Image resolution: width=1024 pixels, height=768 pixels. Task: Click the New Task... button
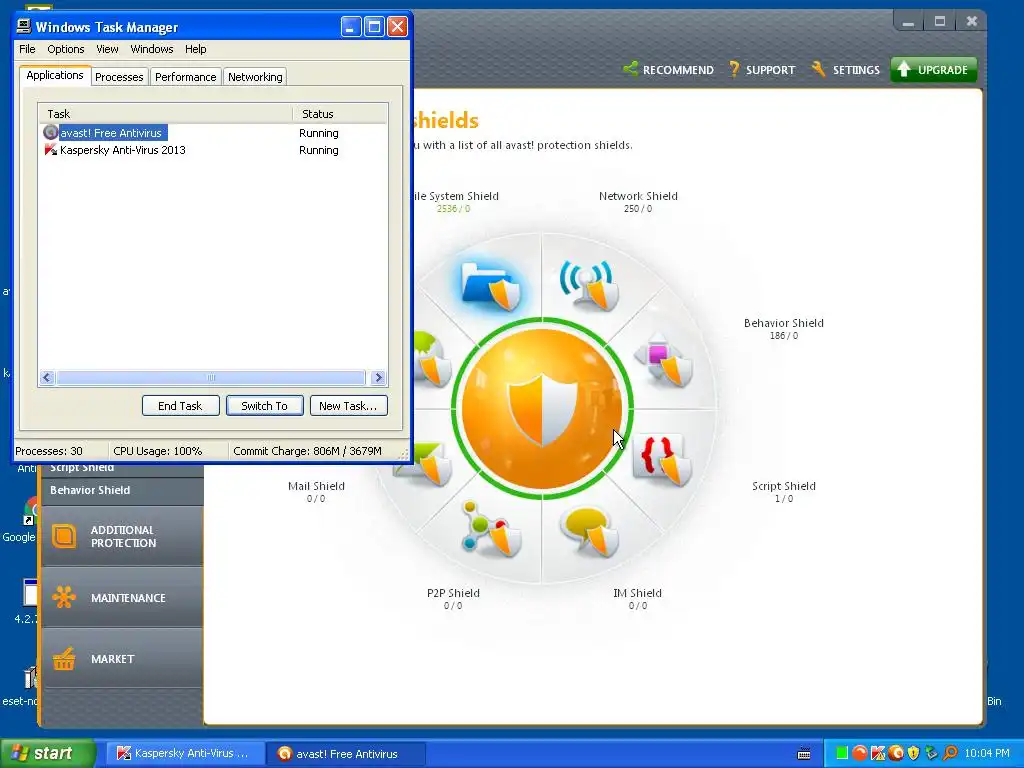point(348,406)
